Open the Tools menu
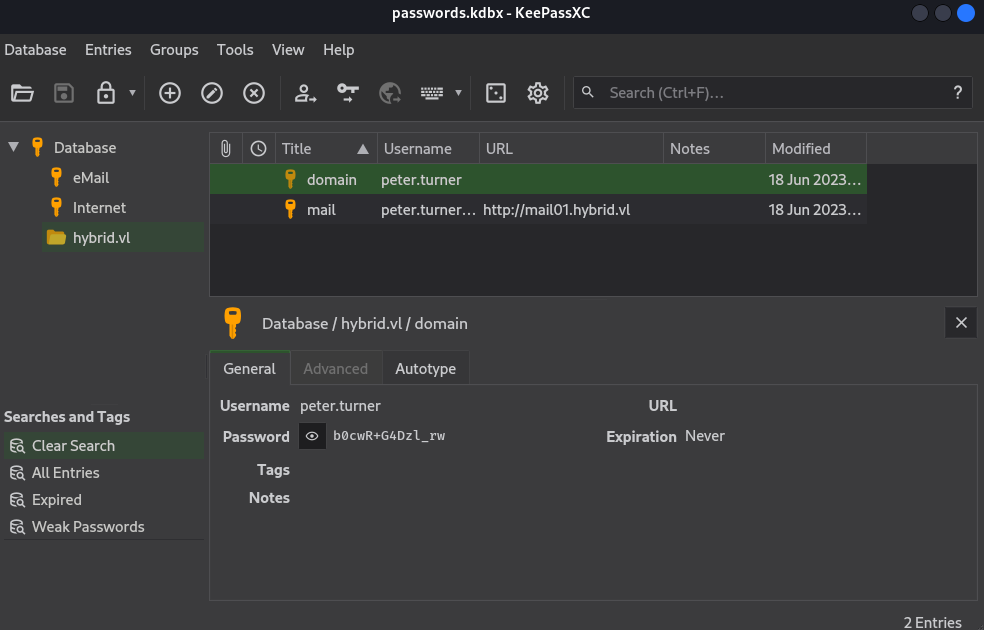Screen dimensions: 984x630 click(235, 50)
